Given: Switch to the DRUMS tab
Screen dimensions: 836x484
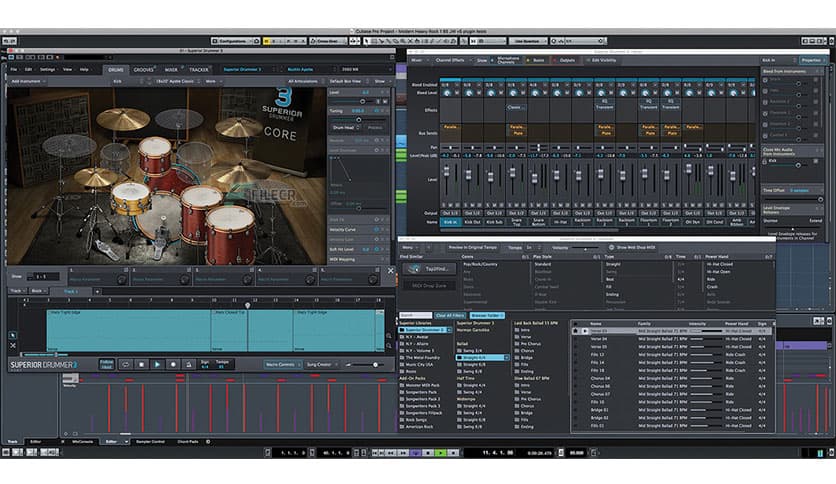Looking at the screenshot, I should point(116,70).
